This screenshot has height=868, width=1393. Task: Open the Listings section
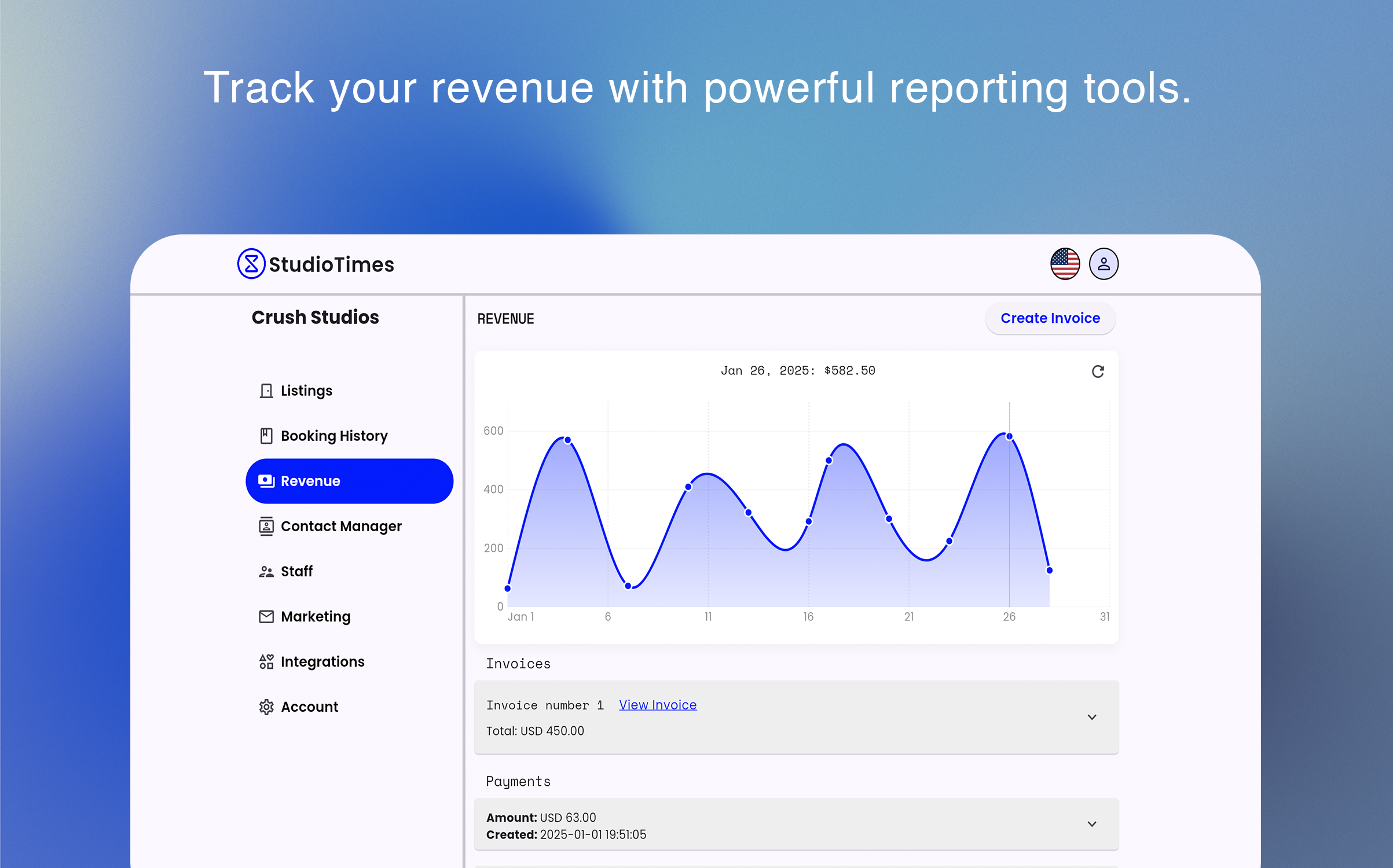point(349,391)
